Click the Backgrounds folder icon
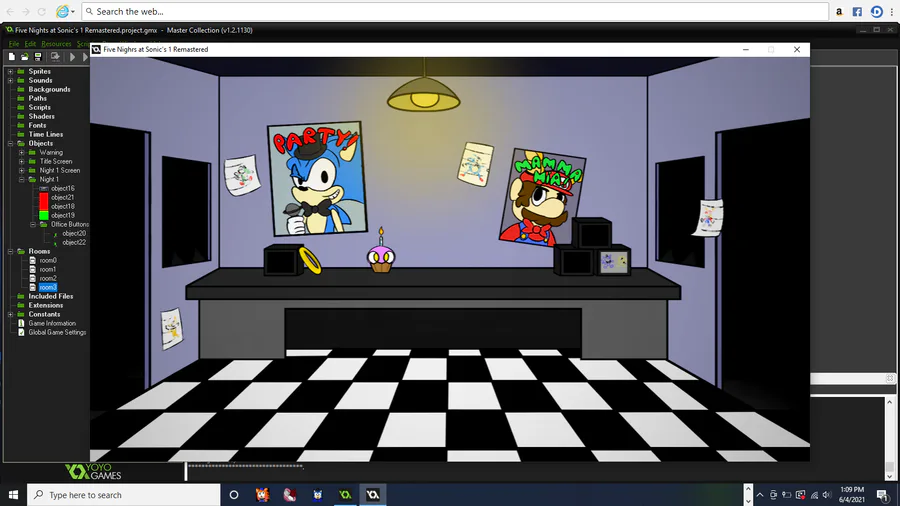Image resolution: width=900 pixels, height=506 pixels. [21, 89]
